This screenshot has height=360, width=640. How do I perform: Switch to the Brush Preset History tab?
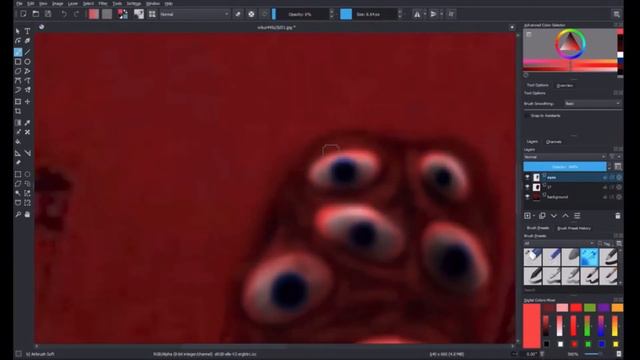coord(574,228)
